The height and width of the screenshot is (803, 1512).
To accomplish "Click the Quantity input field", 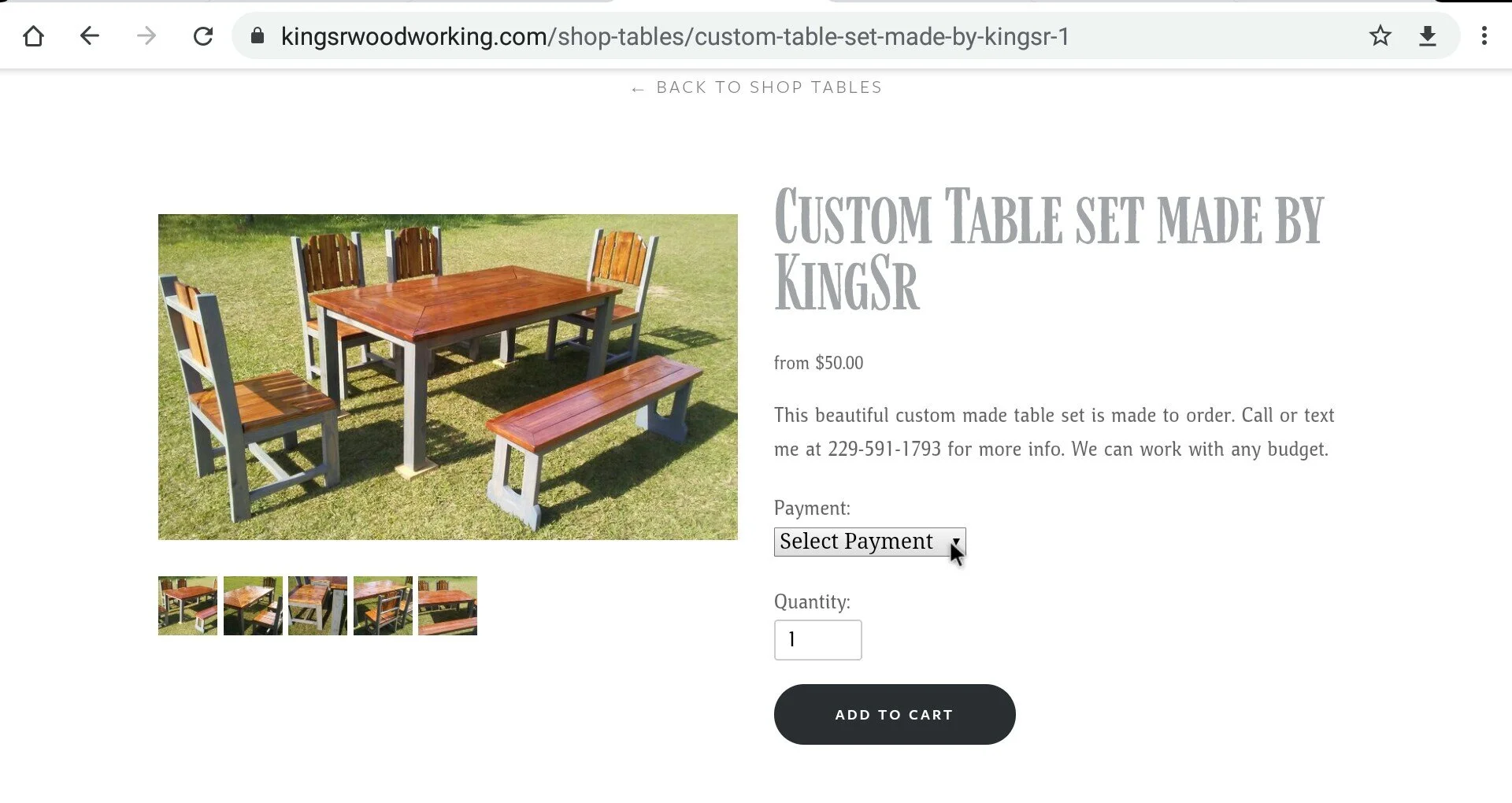I will 817,640.
